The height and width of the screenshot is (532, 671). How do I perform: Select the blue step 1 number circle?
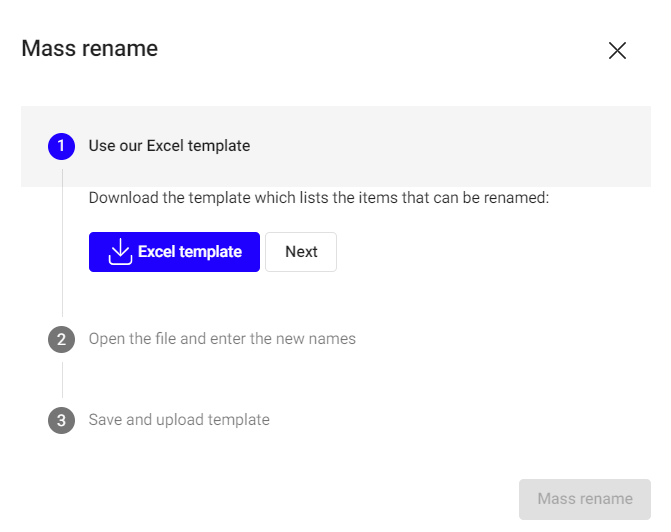(61, 146)
